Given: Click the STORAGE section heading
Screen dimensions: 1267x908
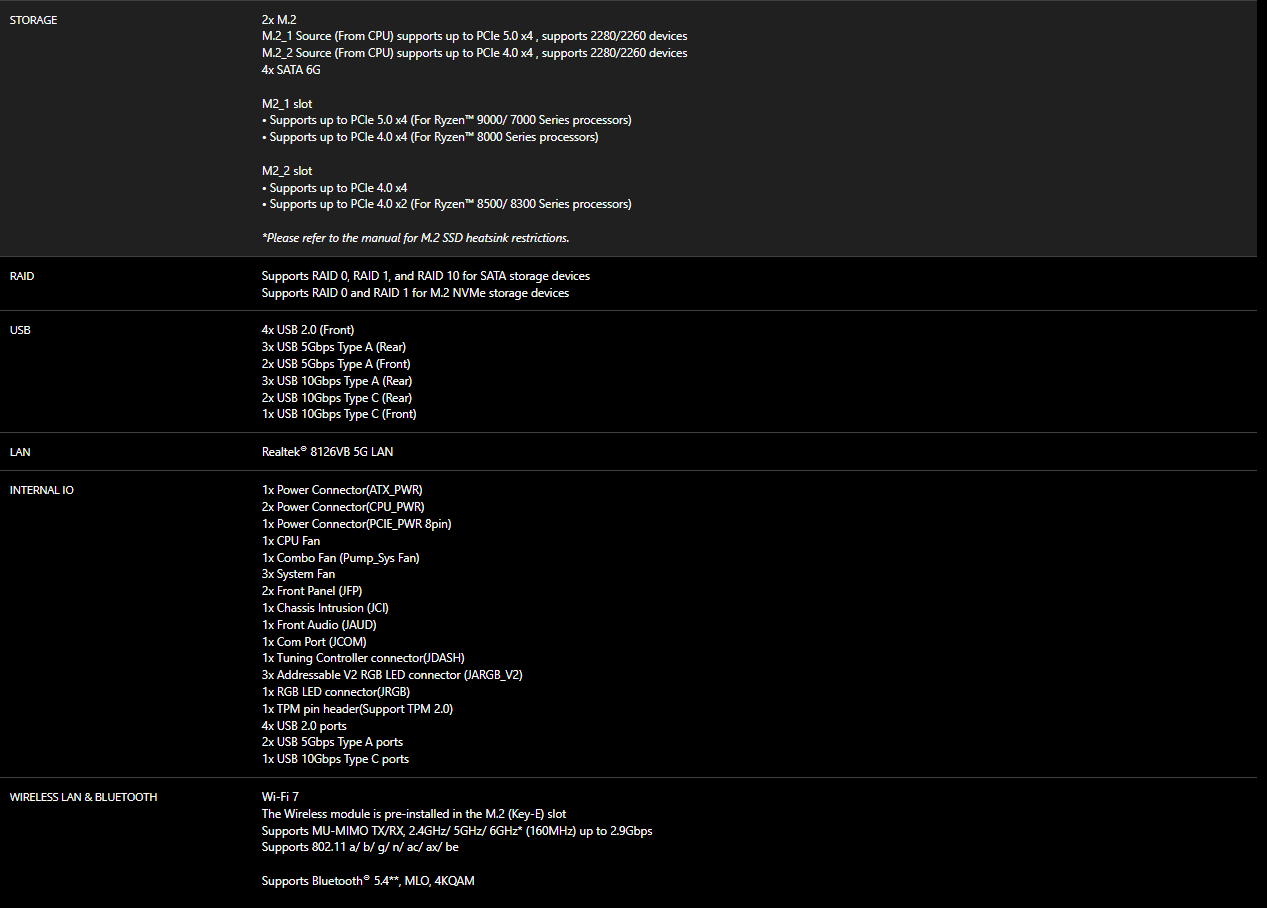Looking at the screenshot, I should [x=33, y=20].
